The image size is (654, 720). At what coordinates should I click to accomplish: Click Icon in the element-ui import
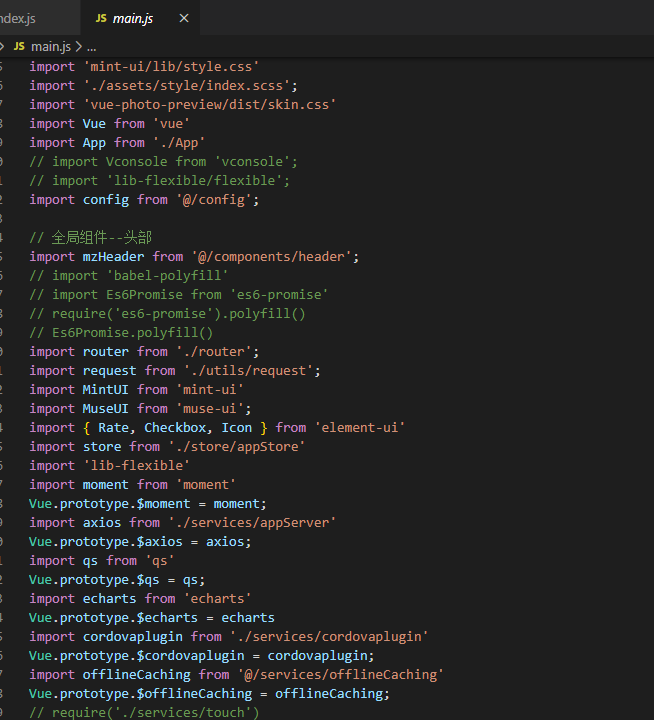coord(237,428)
